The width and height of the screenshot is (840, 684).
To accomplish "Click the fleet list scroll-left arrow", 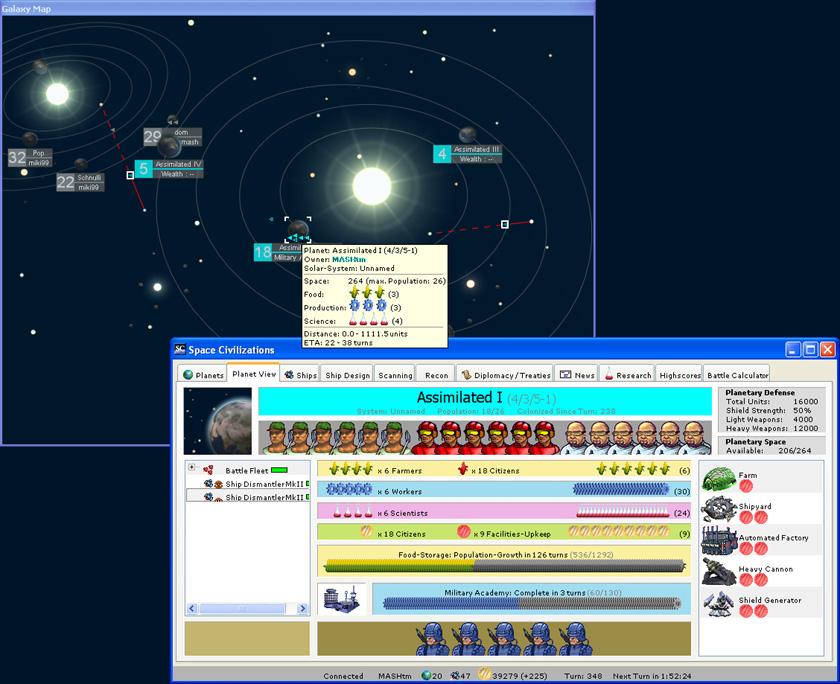I will 192,608.
